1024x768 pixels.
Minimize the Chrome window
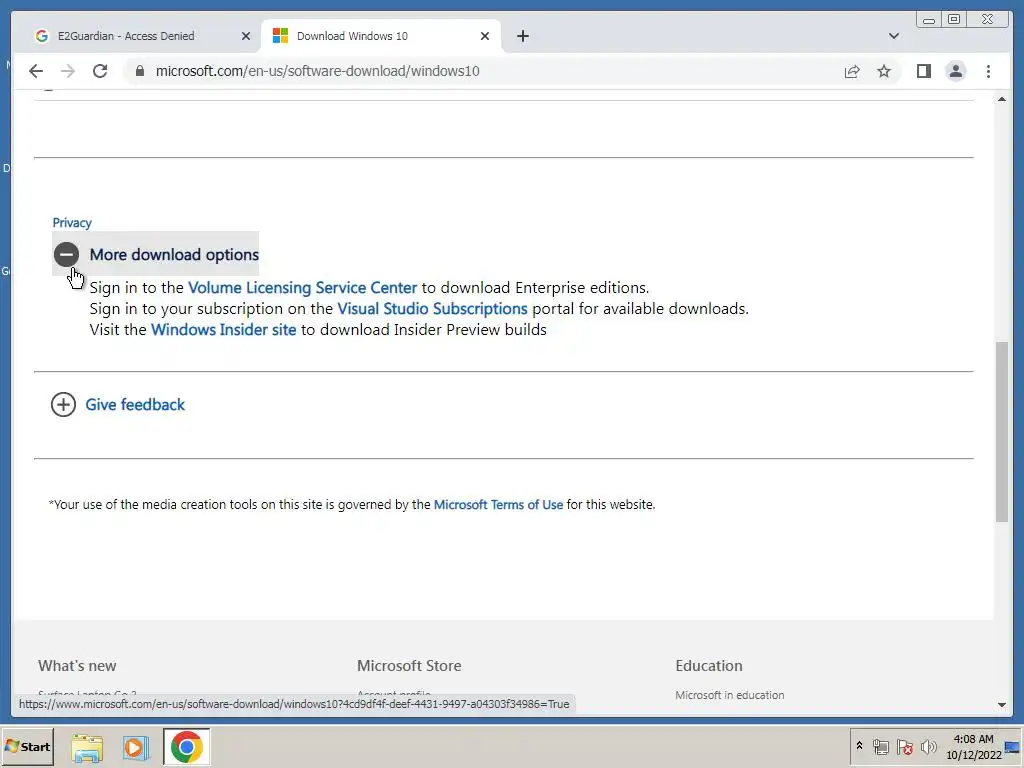point(929,20)
